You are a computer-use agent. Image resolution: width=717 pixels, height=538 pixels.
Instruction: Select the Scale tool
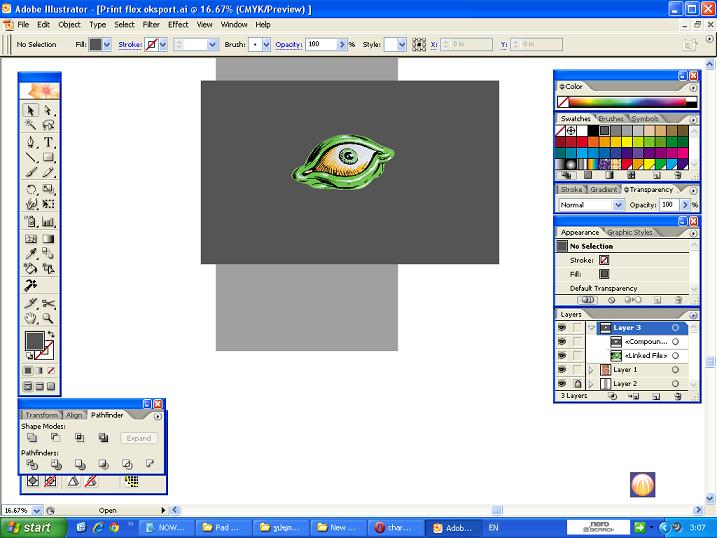point(48,190)
